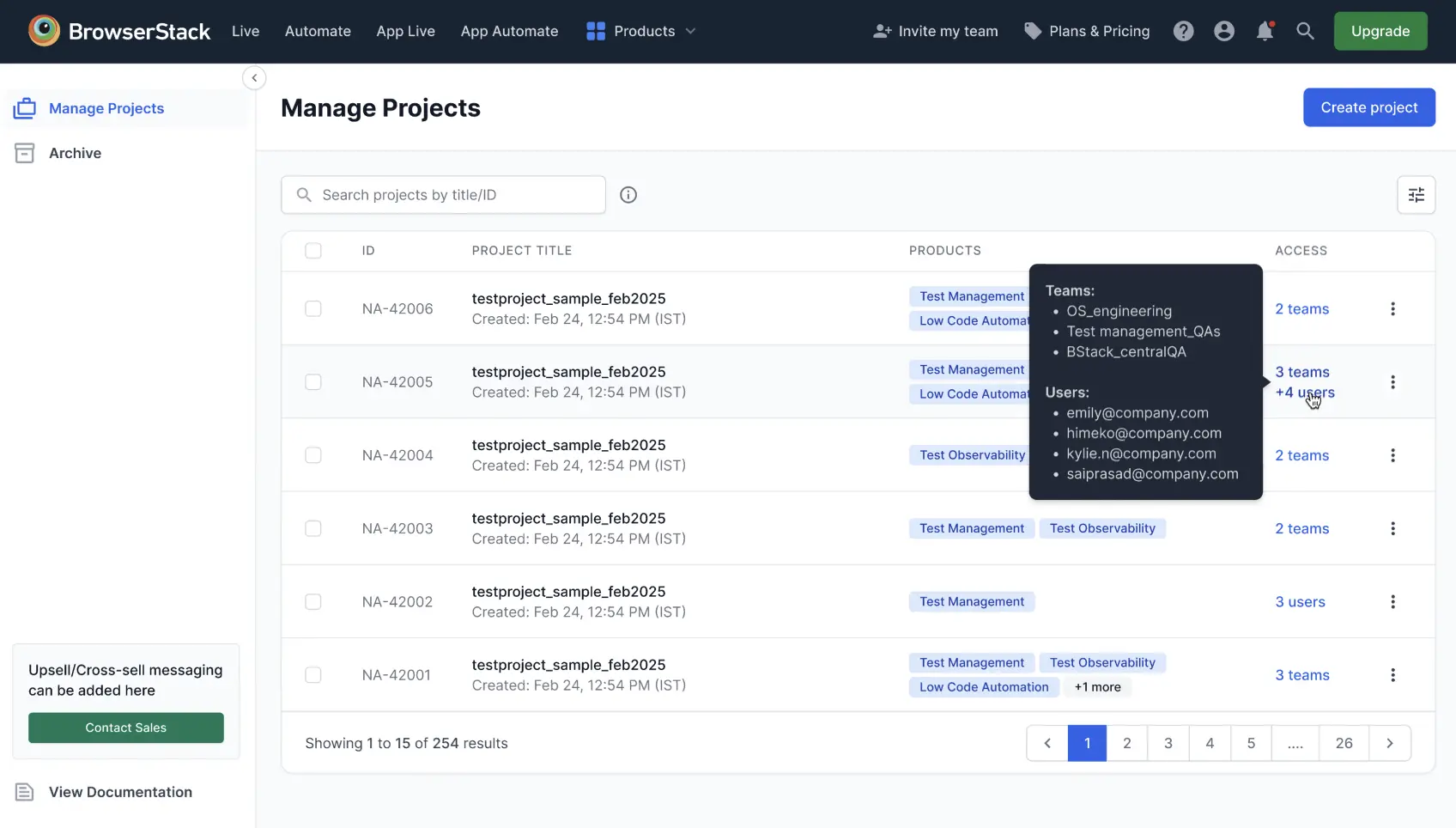Go to page 5 of results
Screen dimensions: 1456x828
click(1251, 743)
